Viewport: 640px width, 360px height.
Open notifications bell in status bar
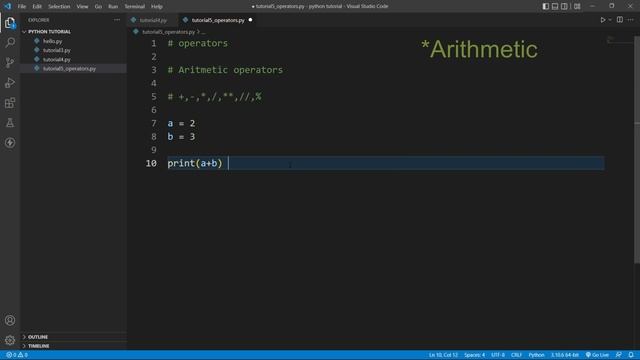(631, 355)
